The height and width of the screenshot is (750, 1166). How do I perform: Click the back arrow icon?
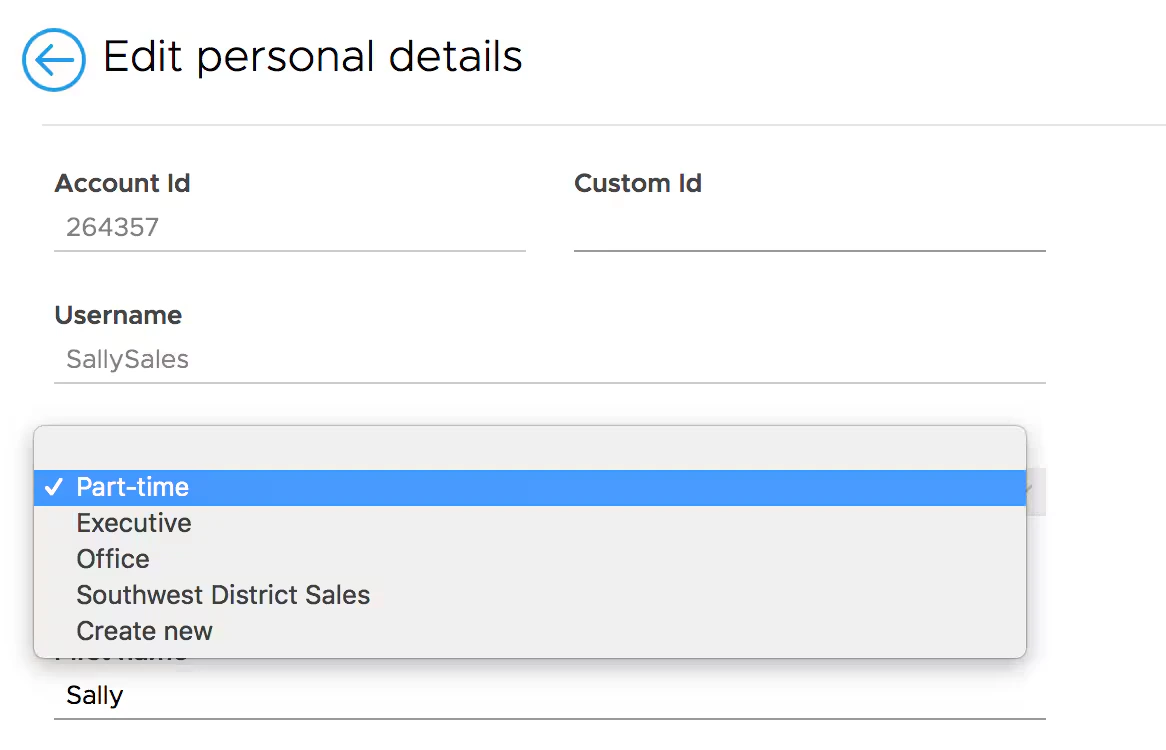(x=54, y=60)
